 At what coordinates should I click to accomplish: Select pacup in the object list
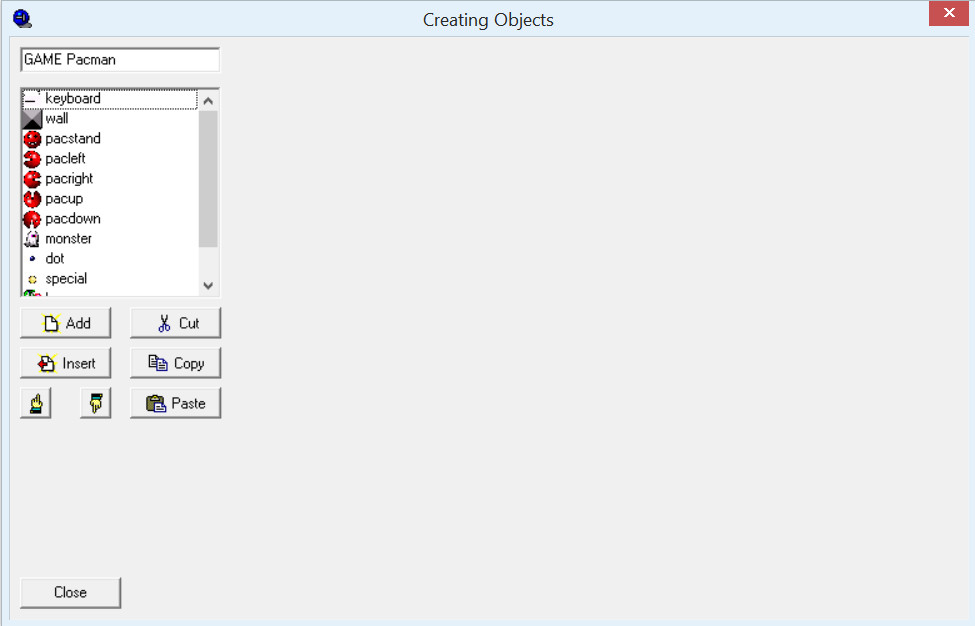(110, 199)
